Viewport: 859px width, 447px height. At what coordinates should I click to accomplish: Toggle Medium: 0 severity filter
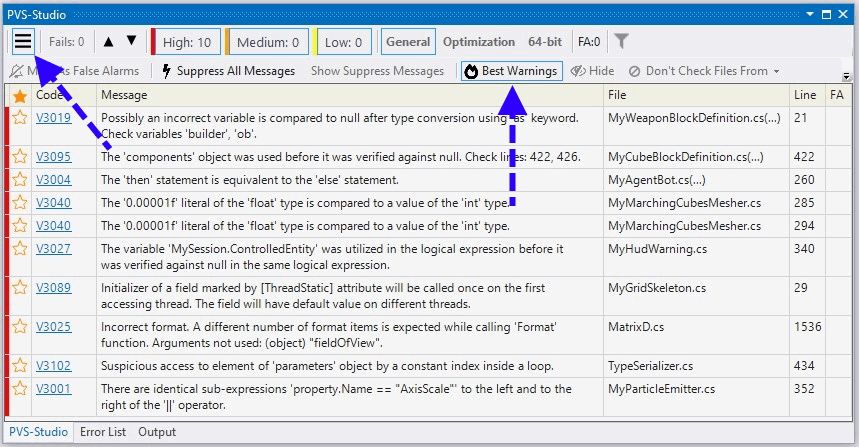click(267, 42)
